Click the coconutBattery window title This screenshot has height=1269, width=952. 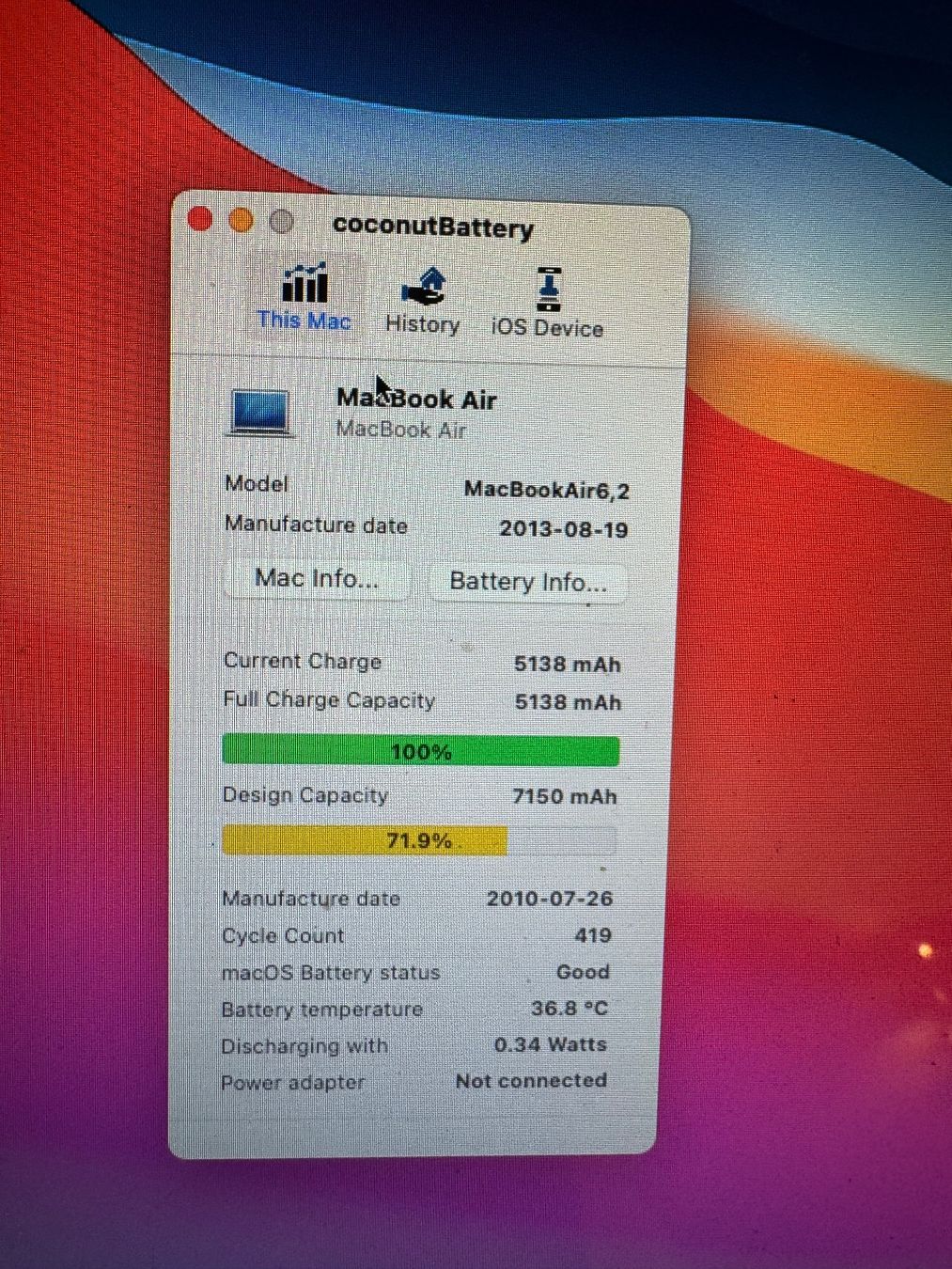pyautogui.click(x=432, y=227)
